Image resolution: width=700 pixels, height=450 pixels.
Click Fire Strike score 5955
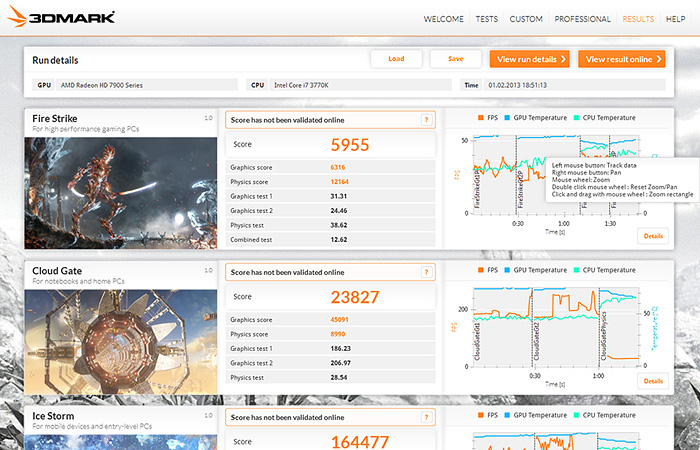click(x=350, y=145)
